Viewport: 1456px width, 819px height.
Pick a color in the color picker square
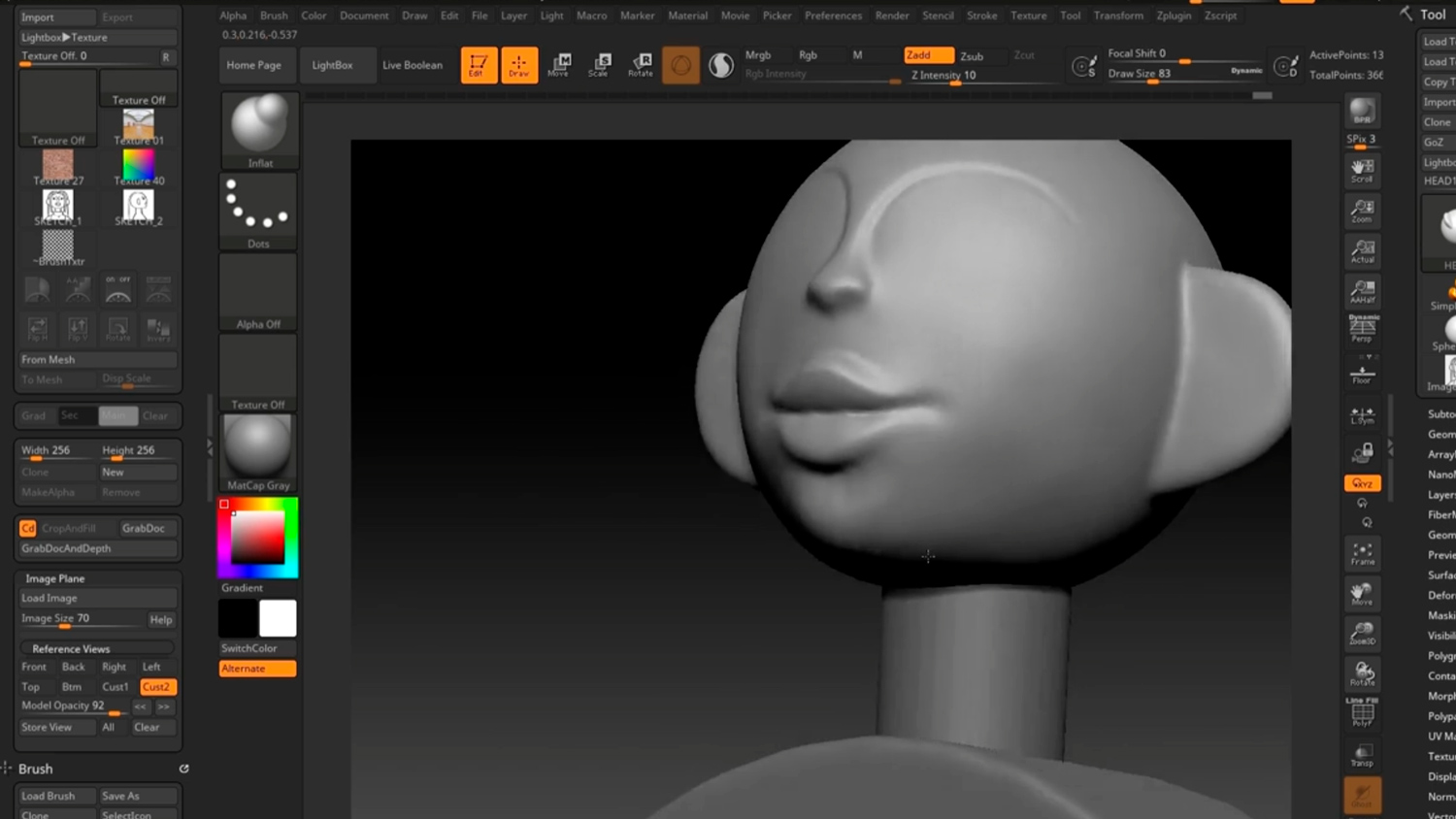click(257, 537)
